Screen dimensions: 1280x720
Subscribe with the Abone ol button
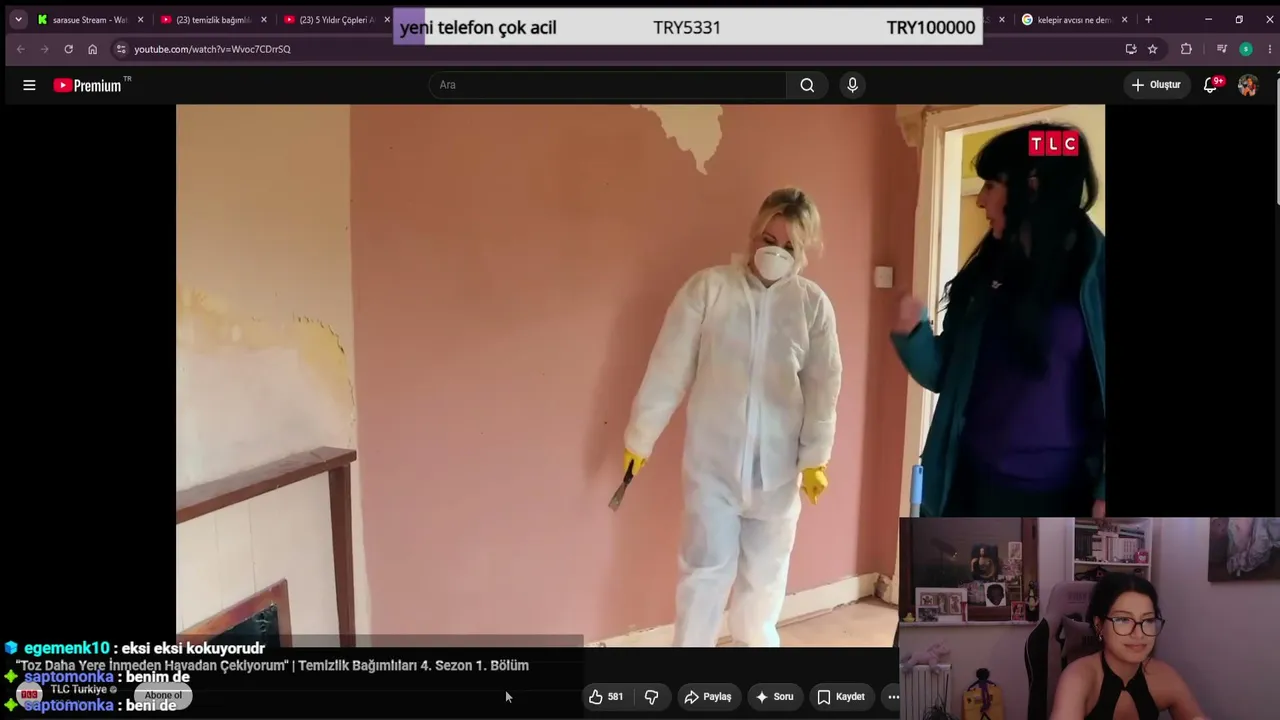tap(163, 696)
